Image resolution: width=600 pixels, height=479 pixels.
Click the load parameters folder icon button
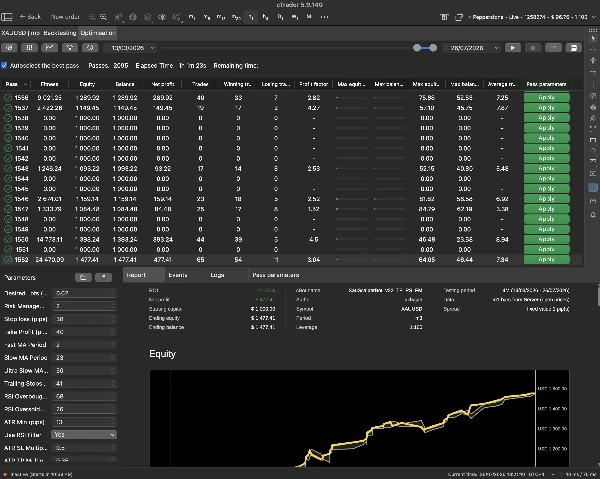click(x=83, y=277)
